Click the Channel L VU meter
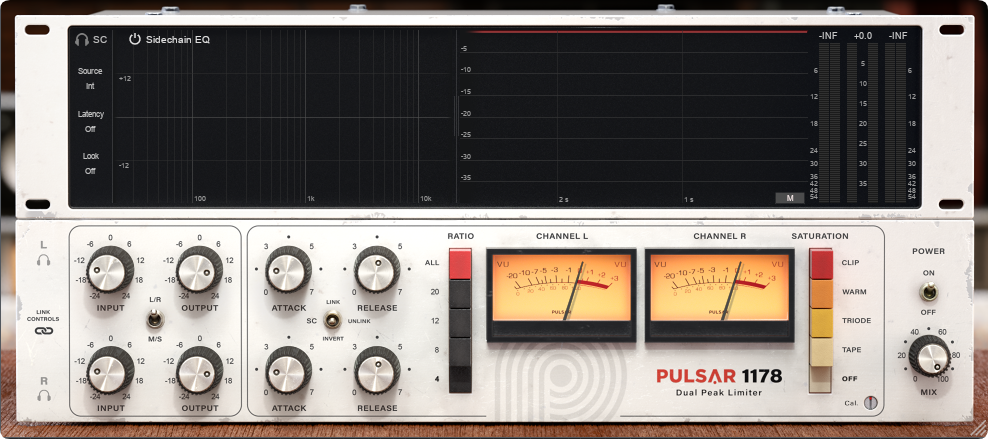 [x=561, y=294]
